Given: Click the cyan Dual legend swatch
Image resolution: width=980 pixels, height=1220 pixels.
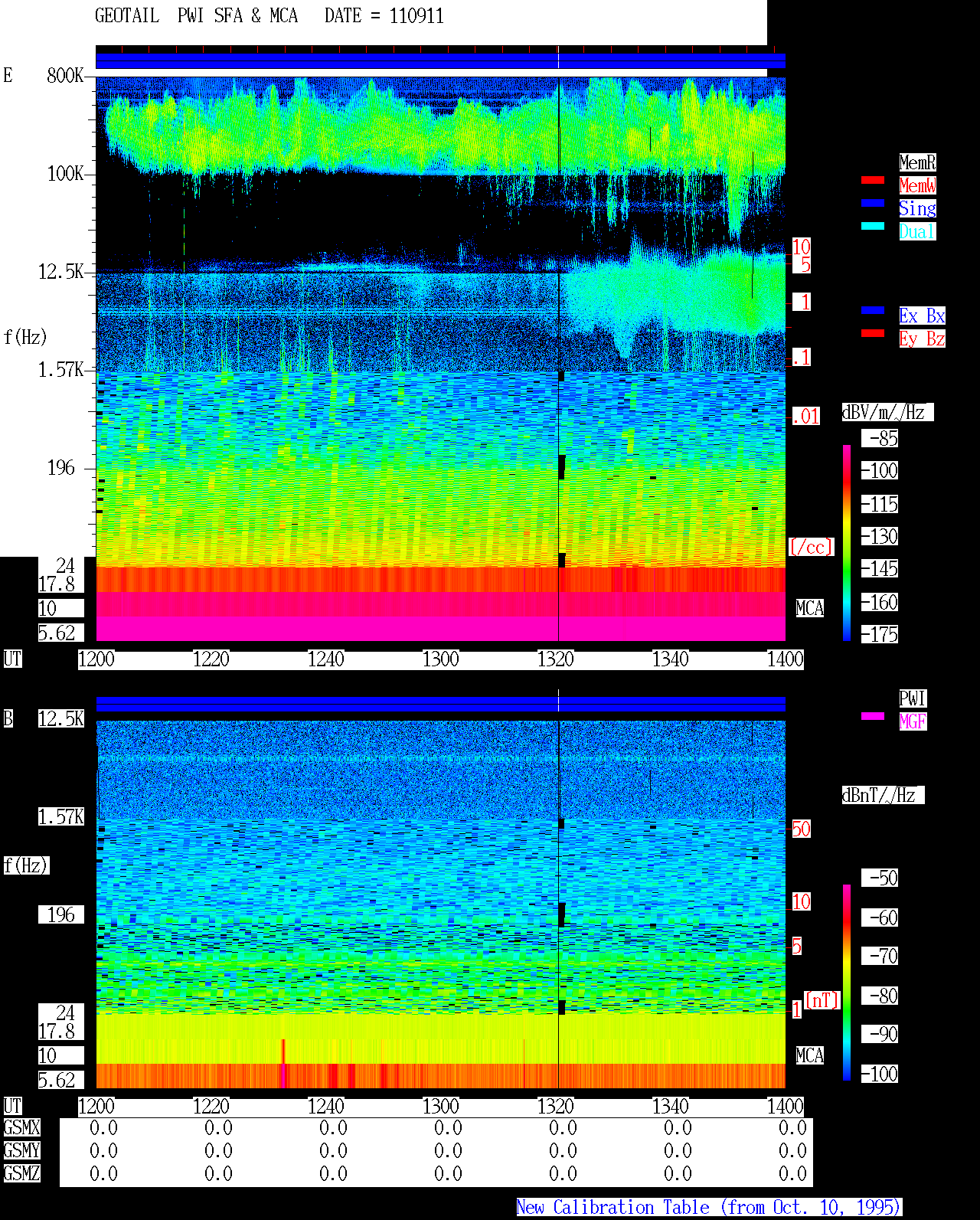Looking at the screenshot, I should coord(873,226).
